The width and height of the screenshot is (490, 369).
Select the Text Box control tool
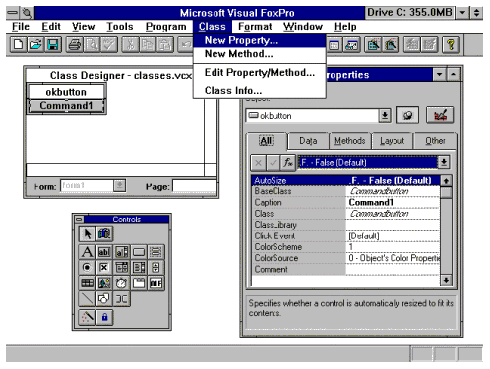tap(104, 252)
